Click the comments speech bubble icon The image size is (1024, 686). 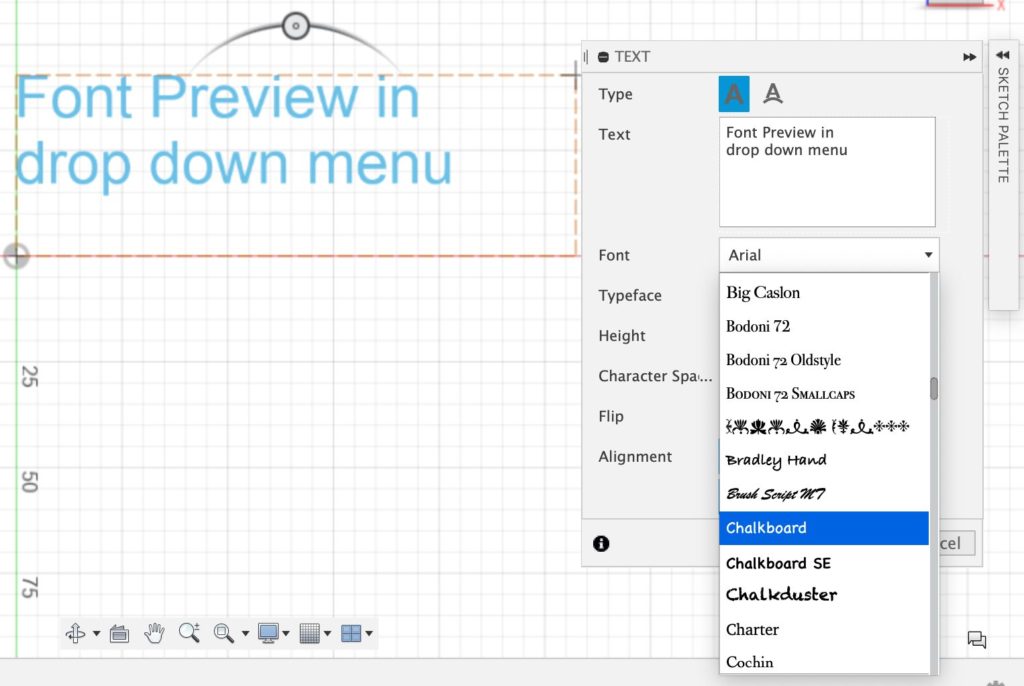[977, 639]
